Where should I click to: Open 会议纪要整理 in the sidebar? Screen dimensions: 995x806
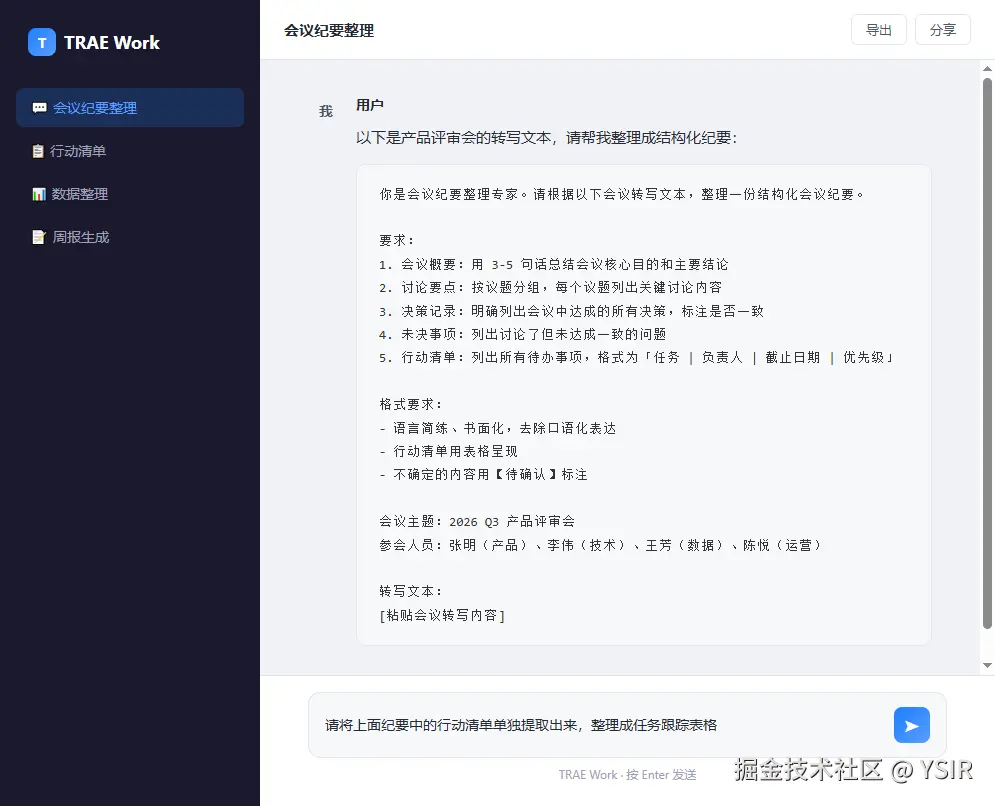tap(130, 108)
